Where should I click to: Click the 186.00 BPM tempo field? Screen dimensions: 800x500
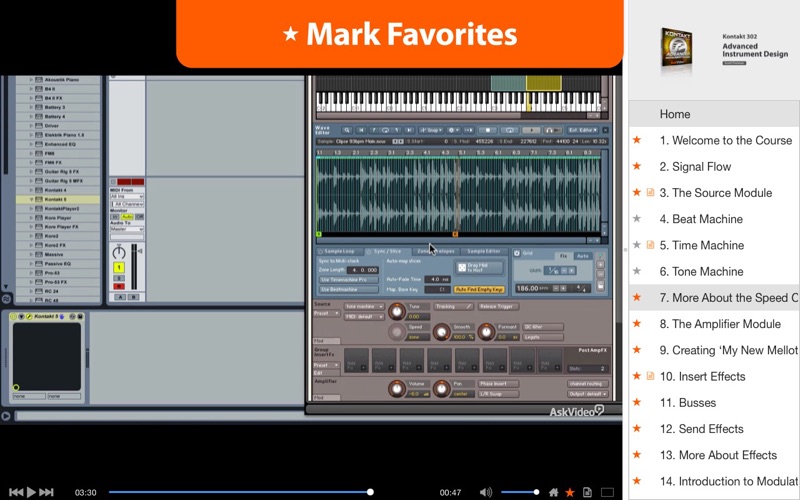pos(532,288)
